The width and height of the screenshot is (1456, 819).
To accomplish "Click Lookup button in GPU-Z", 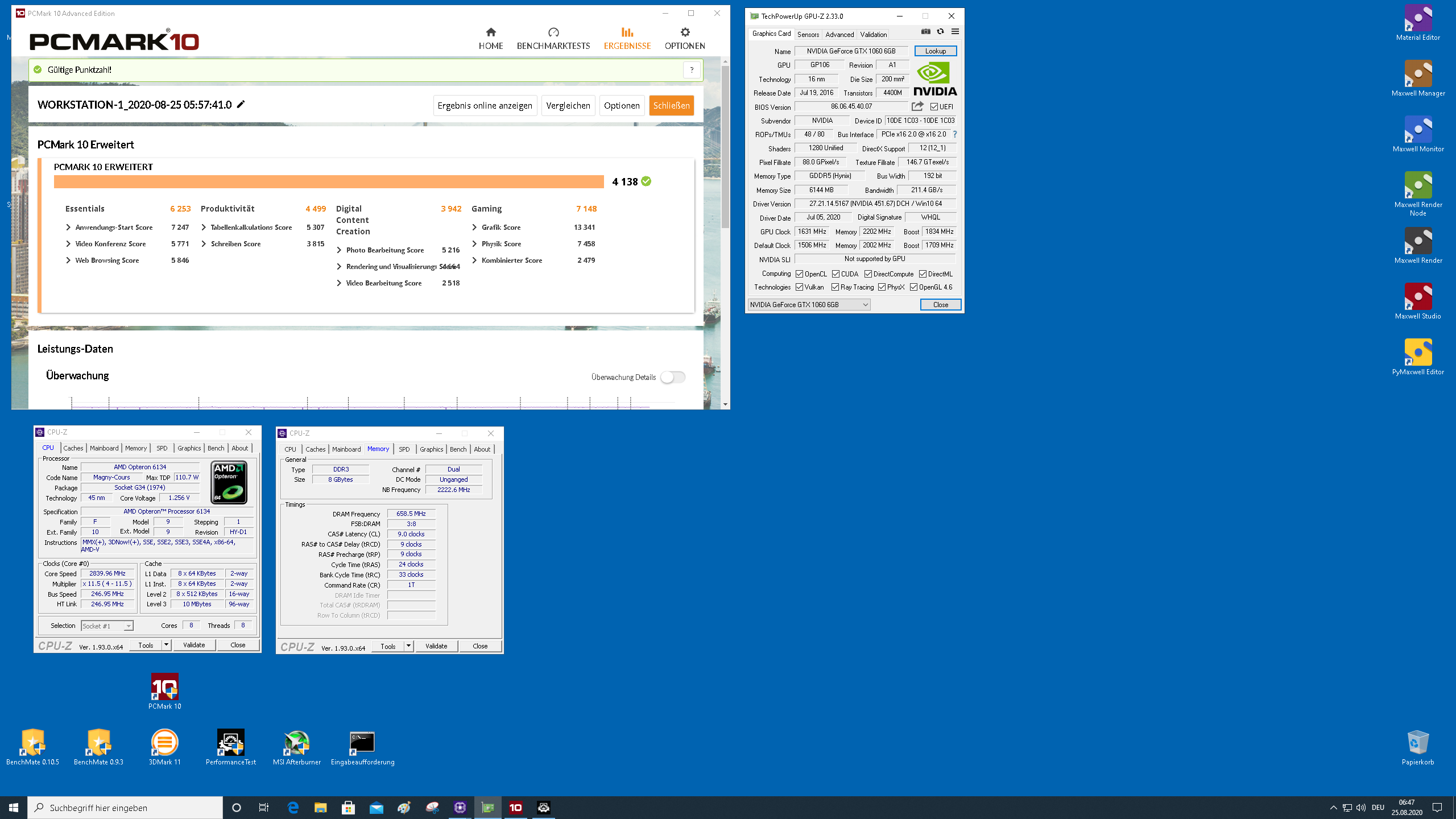I will tap(935, 51).
